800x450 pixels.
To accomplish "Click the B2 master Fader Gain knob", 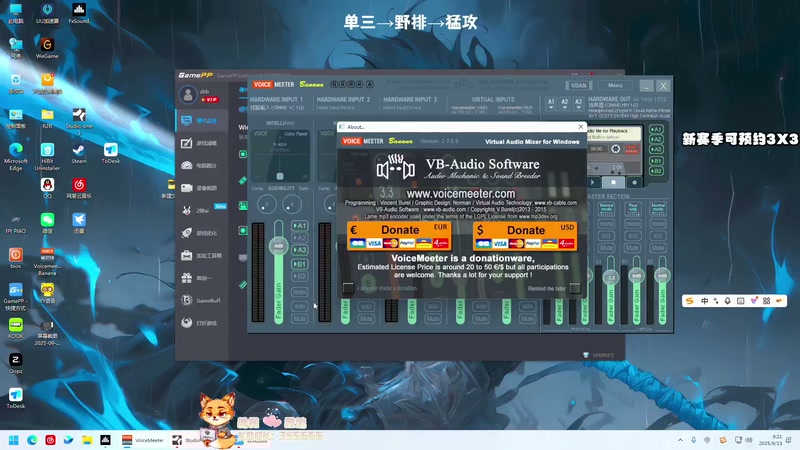I will (x=662, y=276).
